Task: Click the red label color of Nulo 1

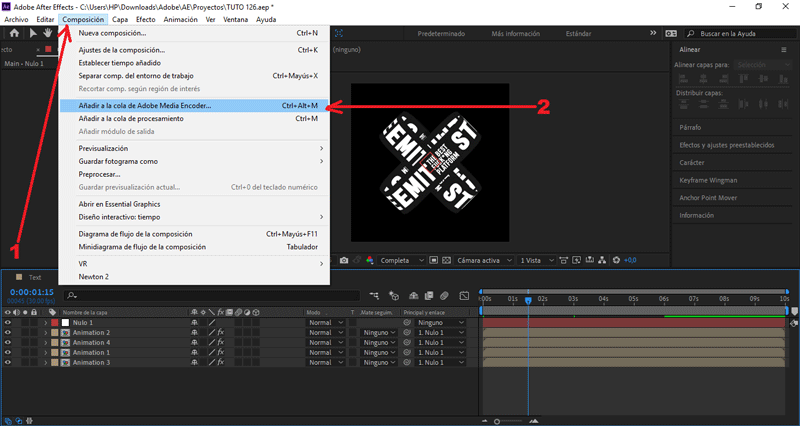Action: [x=55, y=323]
